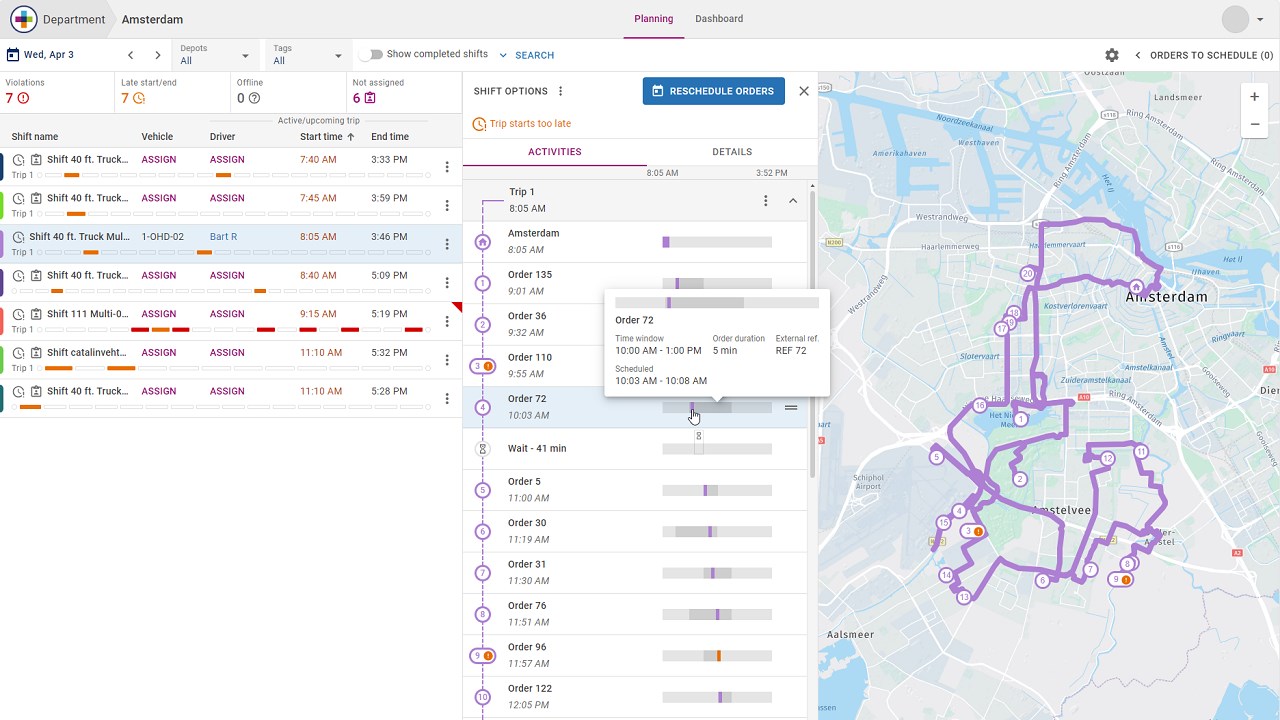Assign a vehicle to the 7:40 AM shift
1280x720 pixels.
(x=159, y=160)
